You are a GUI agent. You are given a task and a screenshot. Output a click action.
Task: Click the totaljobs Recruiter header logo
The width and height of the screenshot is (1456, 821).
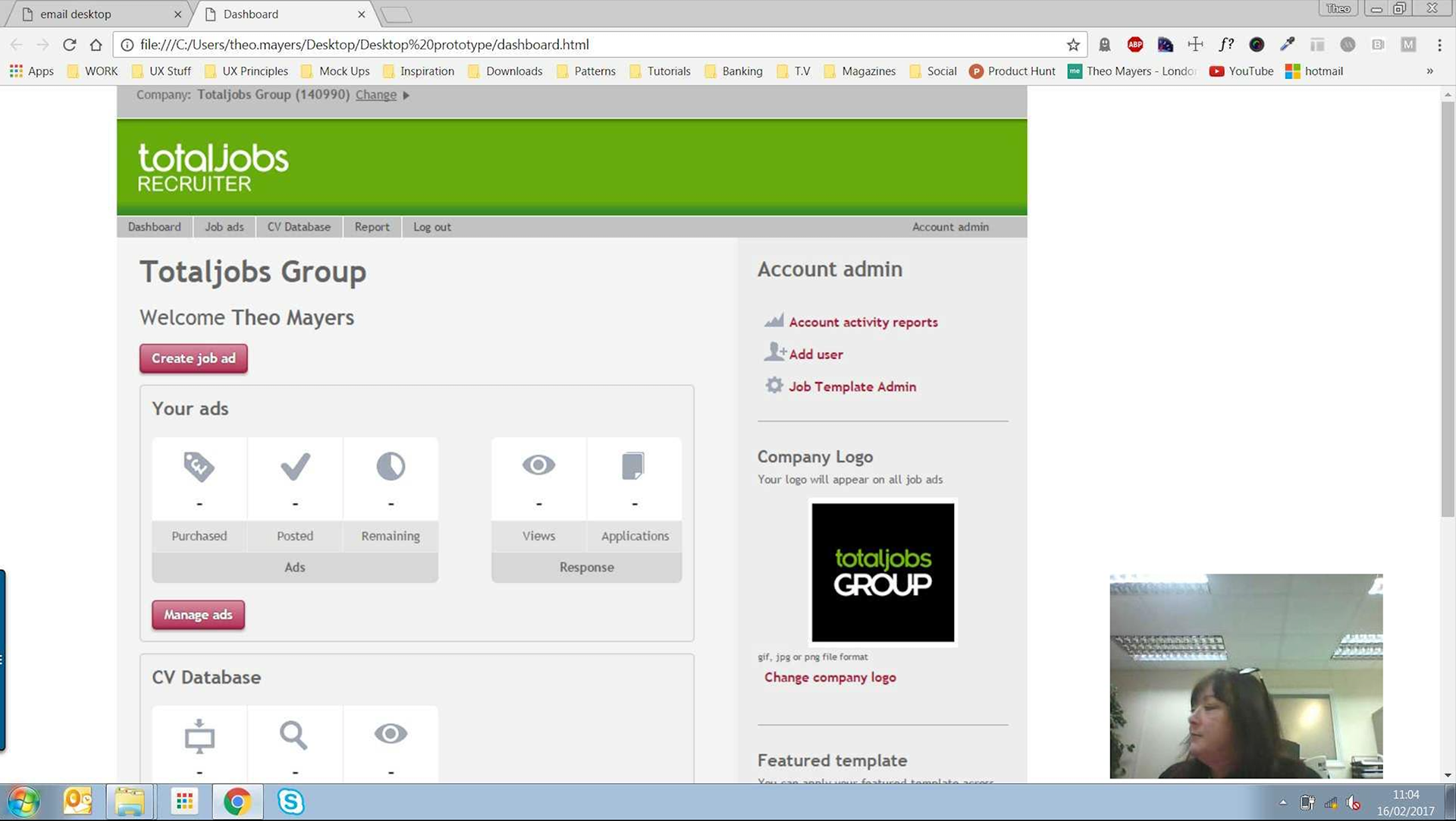(x=213, y=167)
